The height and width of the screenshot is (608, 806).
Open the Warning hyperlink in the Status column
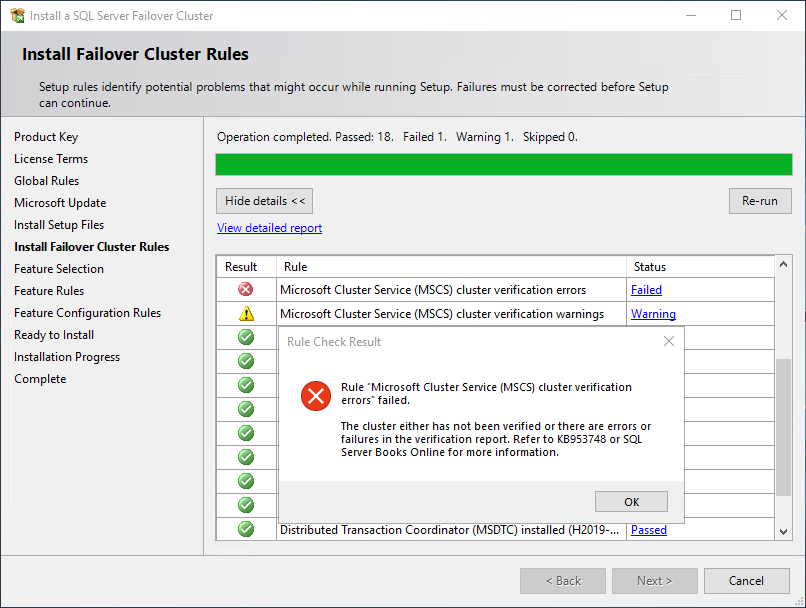[x=653, y=312]
